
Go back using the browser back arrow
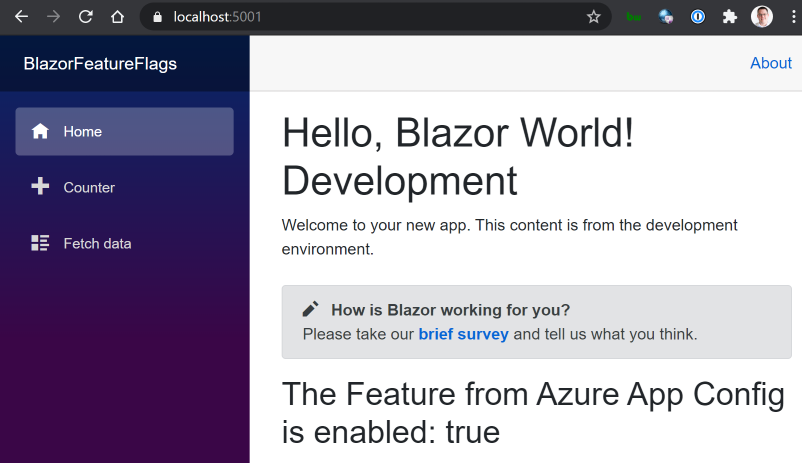click(21, 17)
